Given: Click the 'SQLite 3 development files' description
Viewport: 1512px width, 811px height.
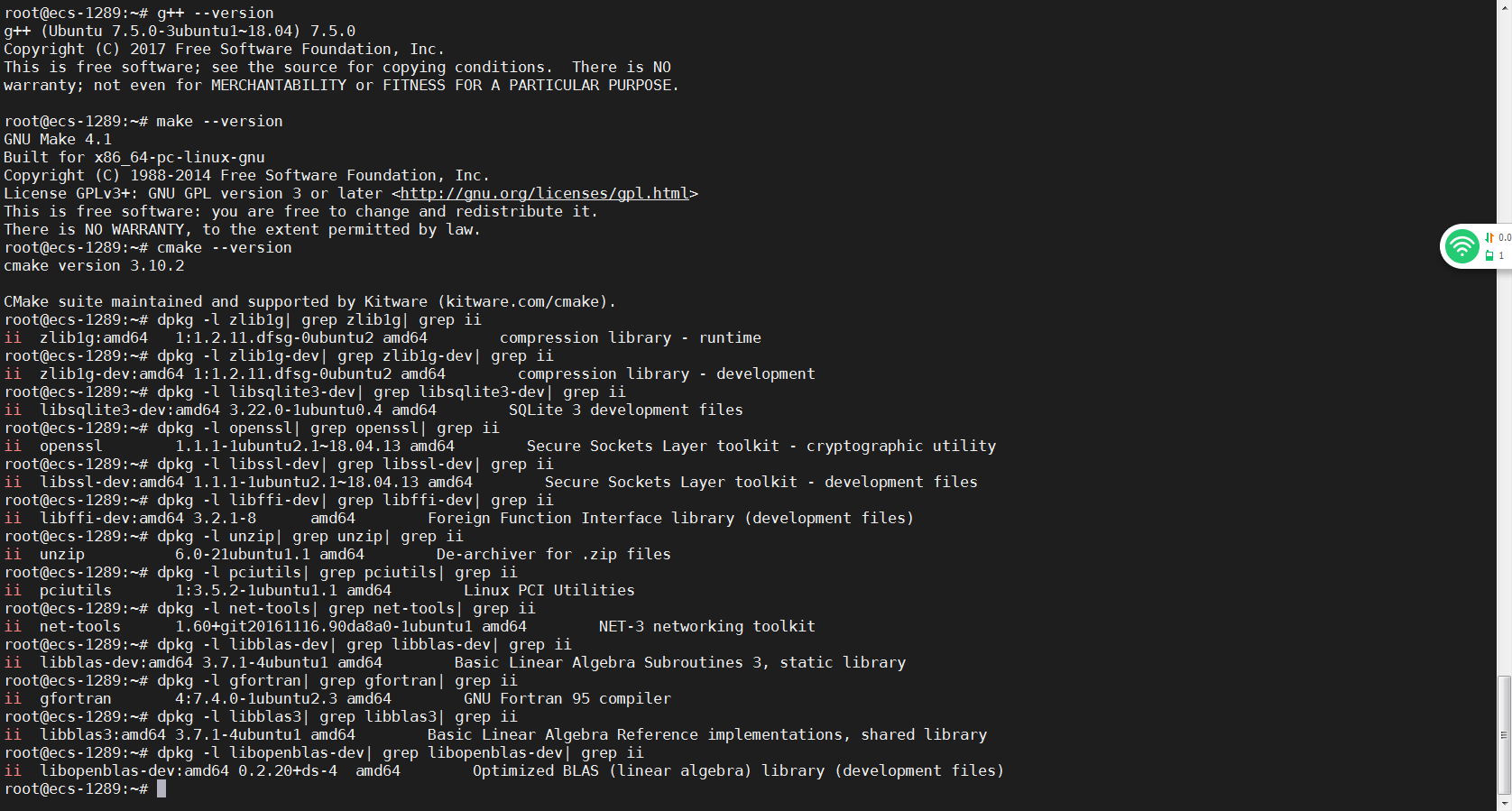Looking at the screenshot, I should click(625, 410).
